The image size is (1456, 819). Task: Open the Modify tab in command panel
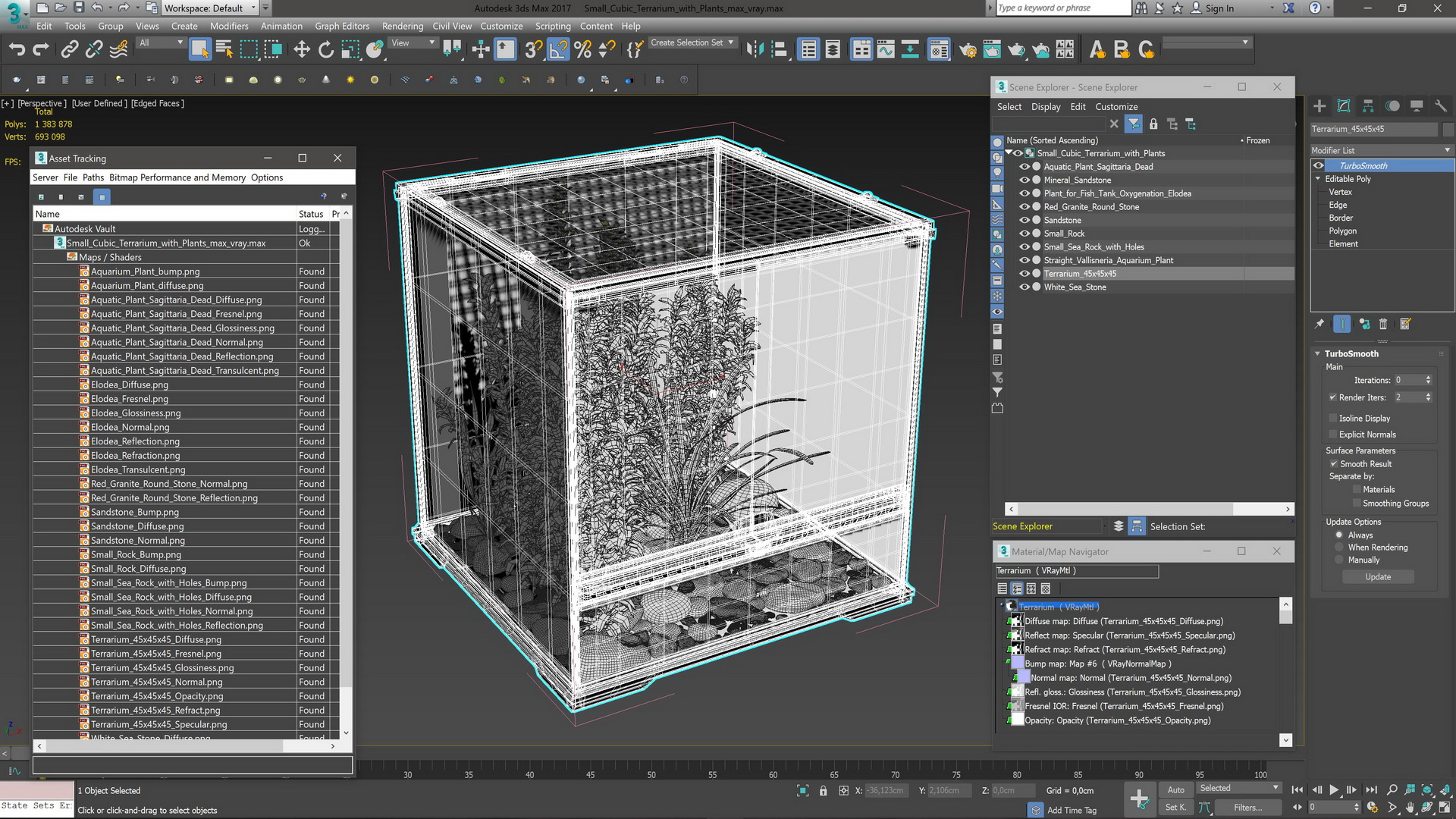[x=1344, y=106]
